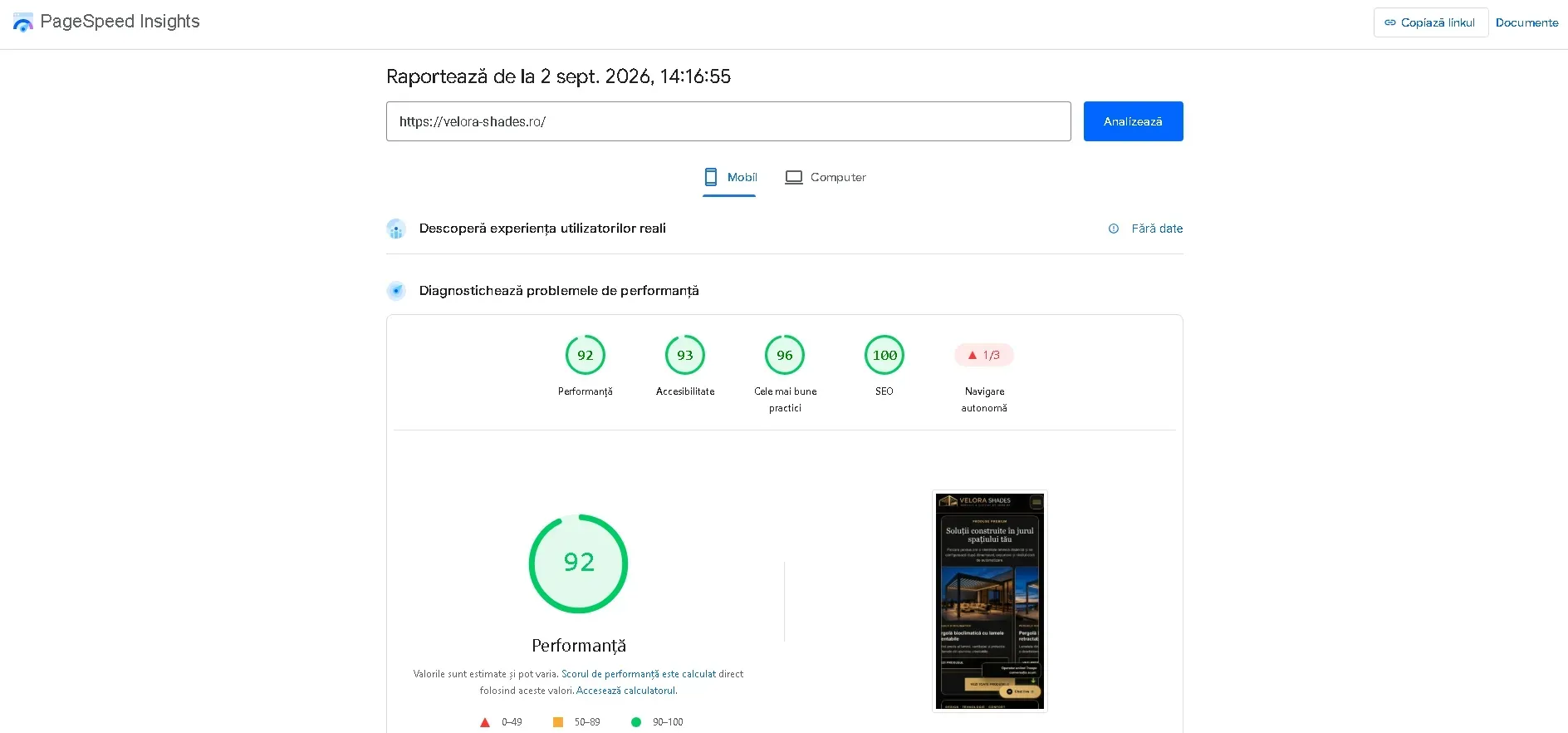Click the info icon beside Fără date

1114,229
